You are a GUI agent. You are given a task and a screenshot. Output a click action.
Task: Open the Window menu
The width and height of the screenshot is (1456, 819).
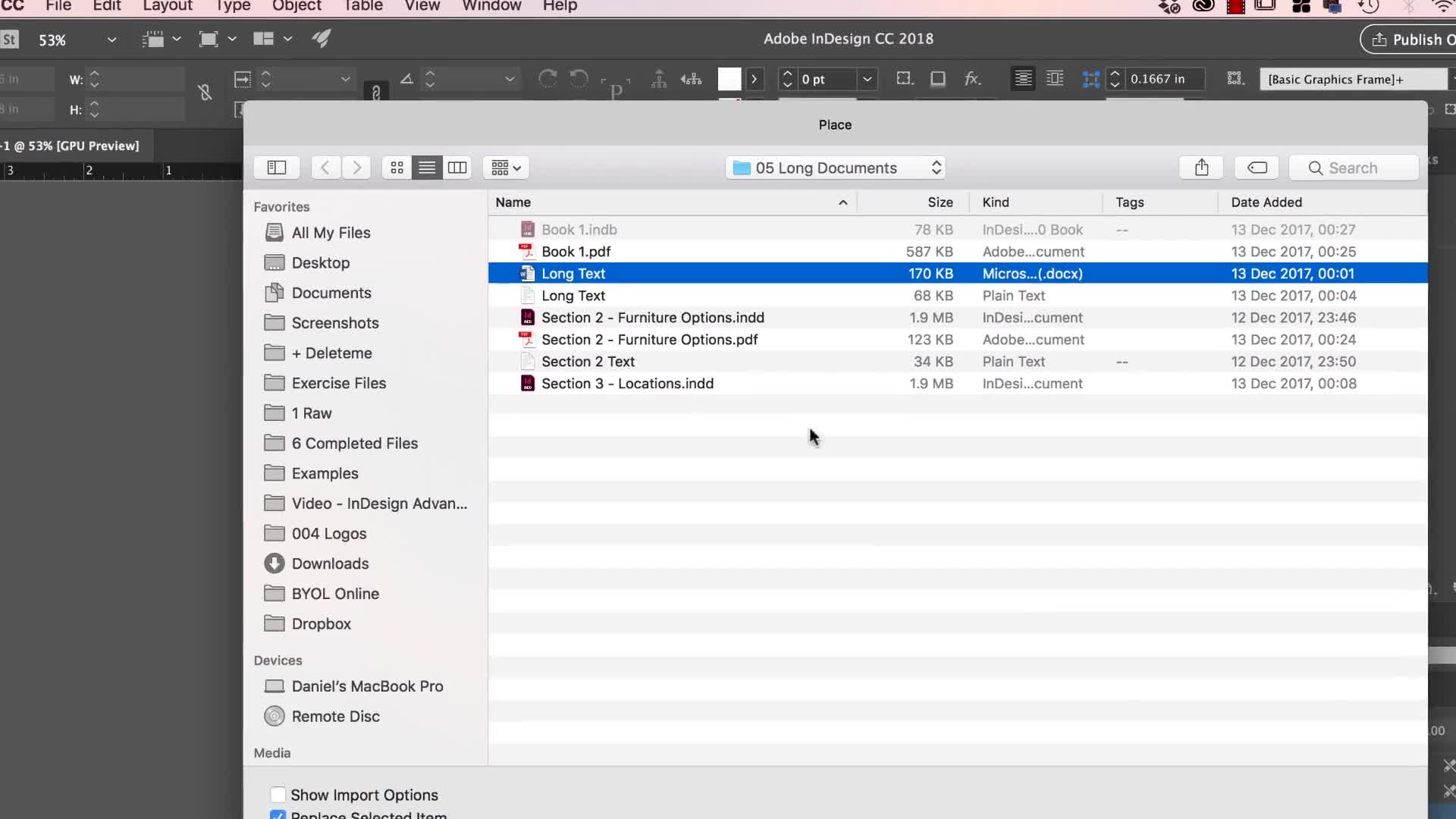491,6
